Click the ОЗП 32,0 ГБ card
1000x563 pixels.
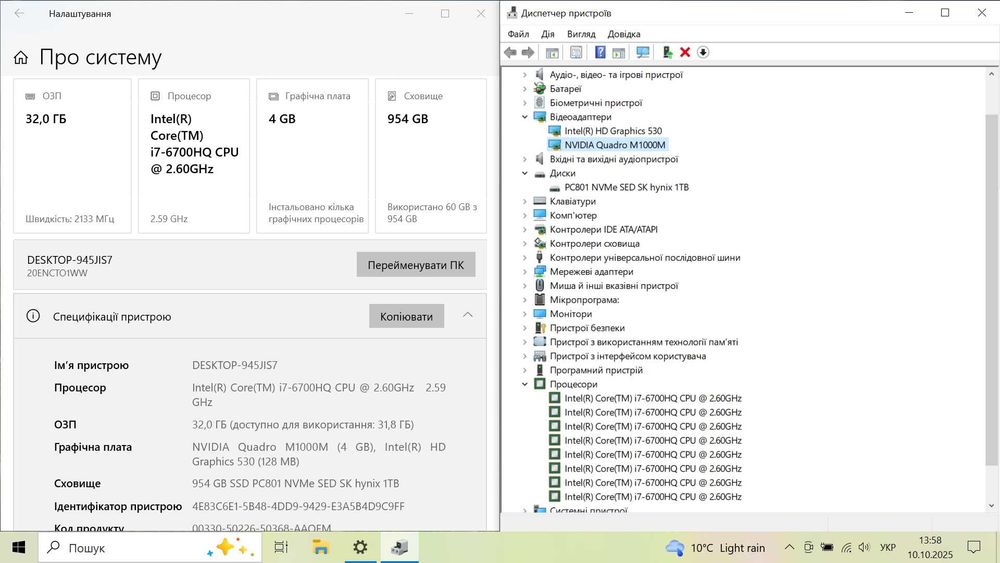[x=72, y=156]
